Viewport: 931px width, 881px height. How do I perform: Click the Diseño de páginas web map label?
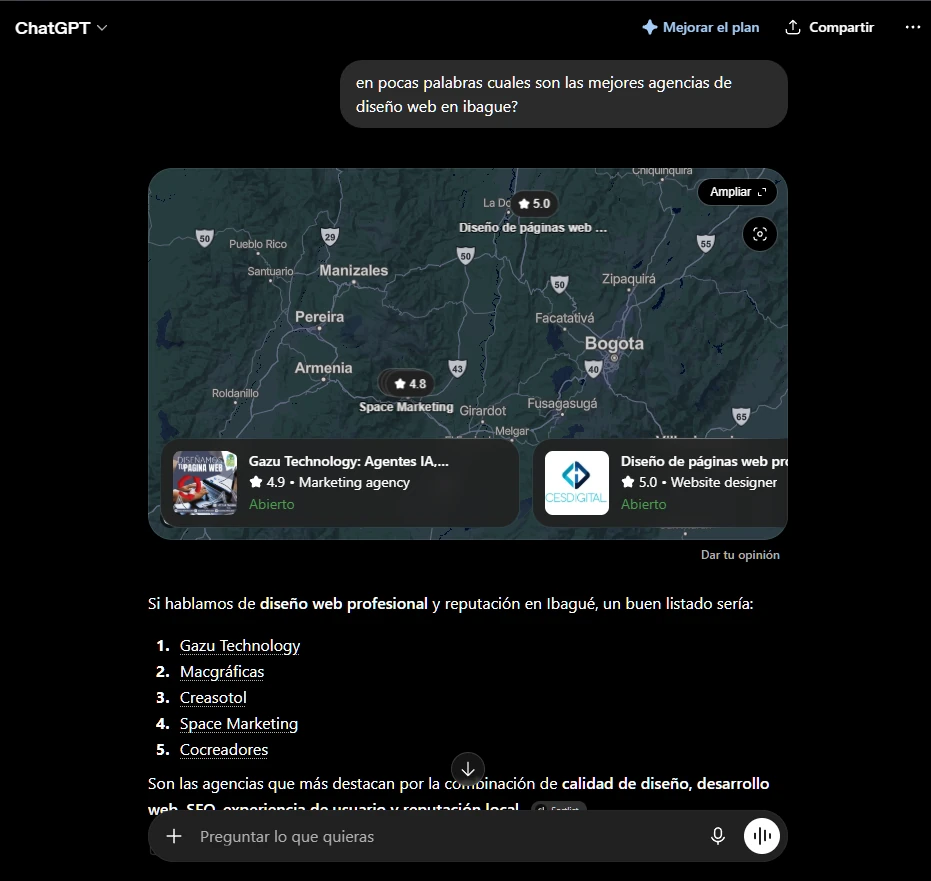[533, 228]
